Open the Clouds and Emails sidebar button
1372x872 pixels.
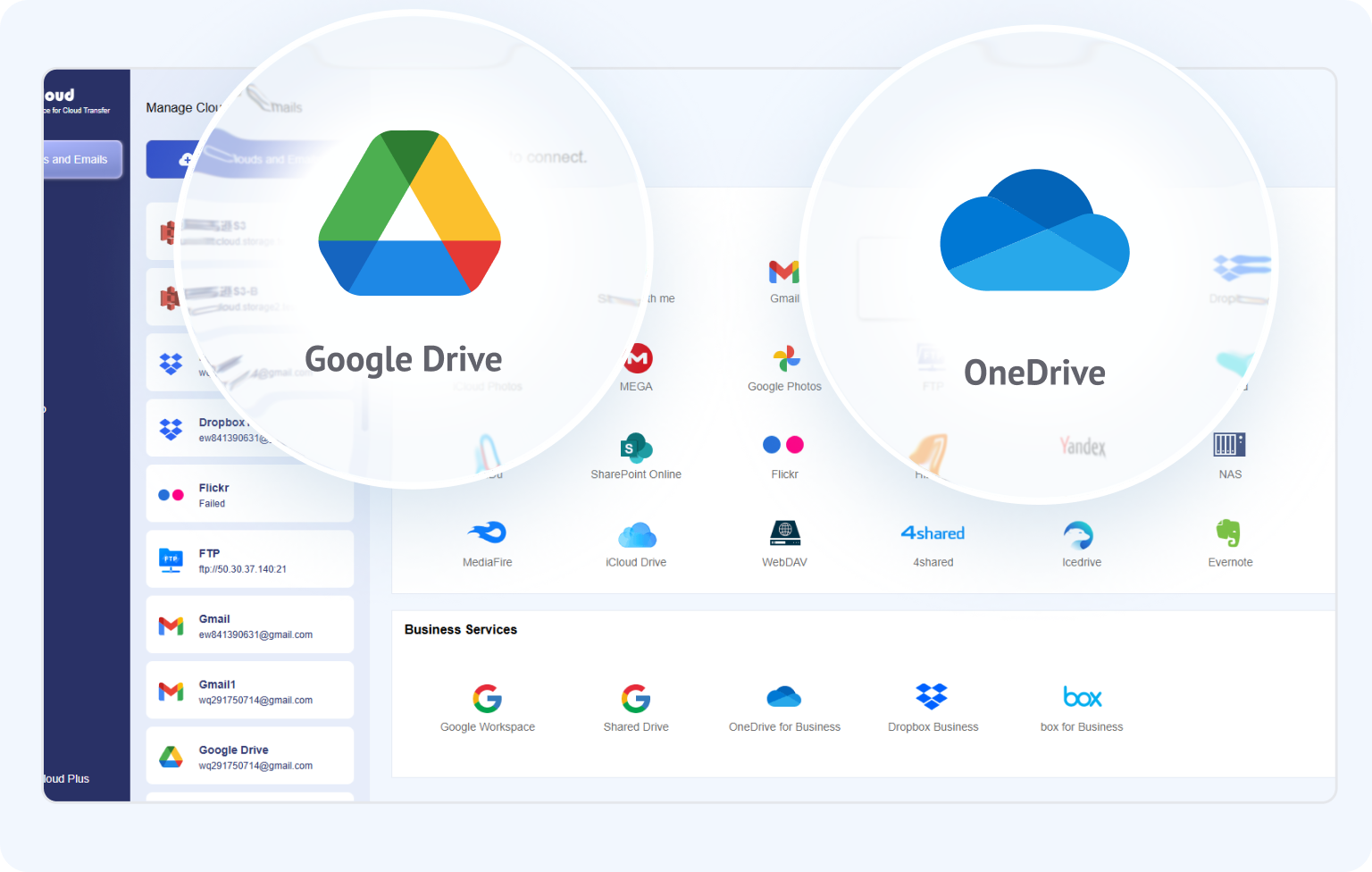tap(82, 159)
